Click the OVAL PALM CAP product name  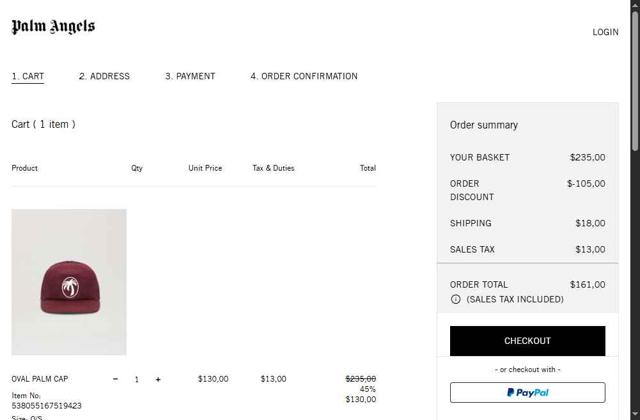tap(40, 380)
